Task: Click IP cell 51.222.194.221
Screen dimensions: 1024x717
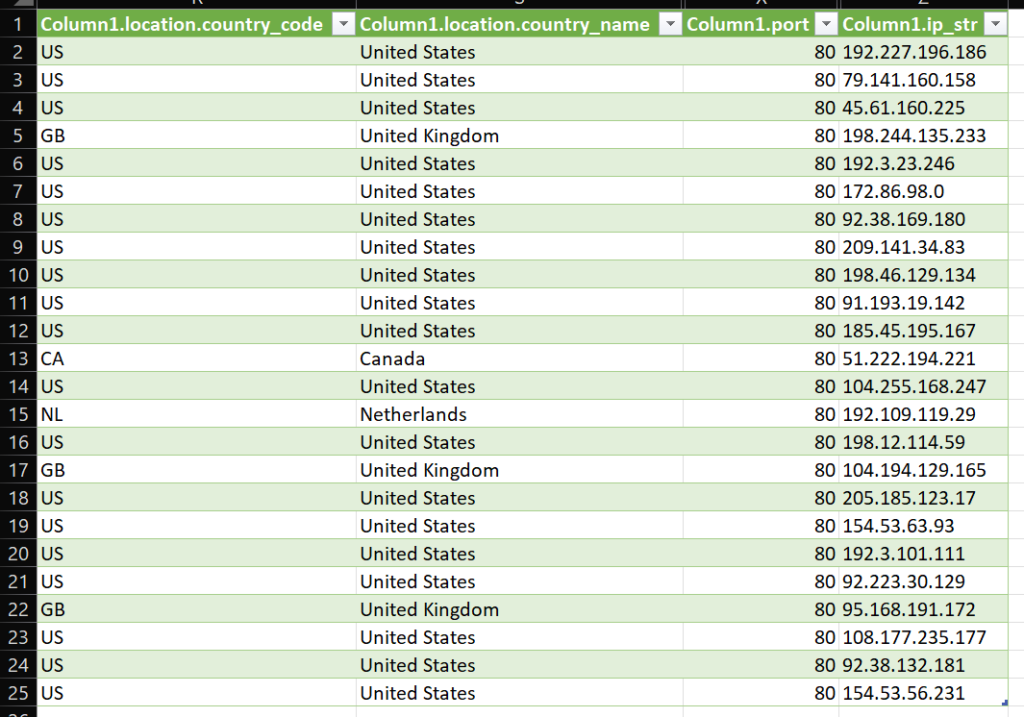Action: (923, 358)
